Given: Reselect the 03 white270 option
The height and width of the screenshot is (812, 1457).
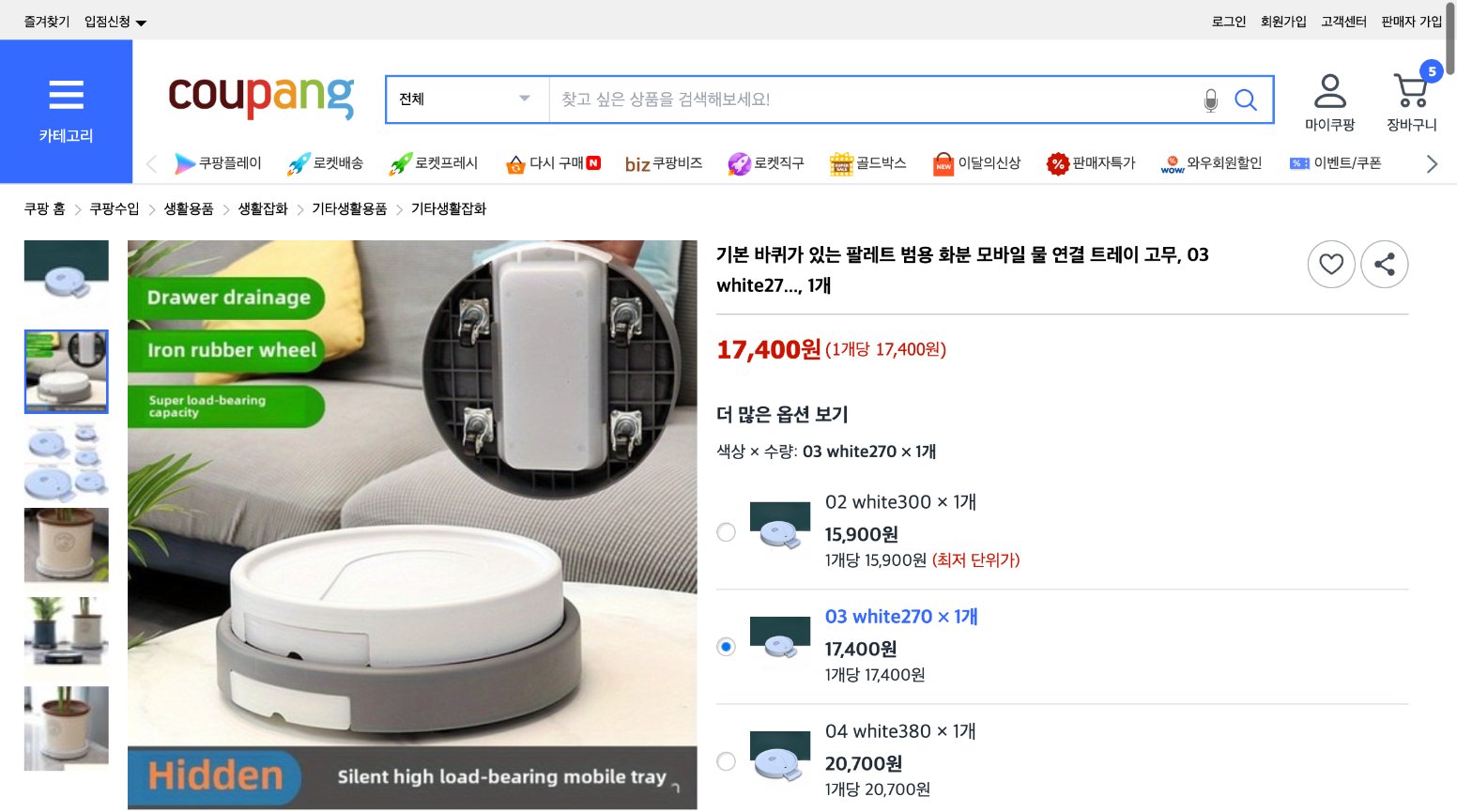Looking at the screenshot, I should pos(726,647).
